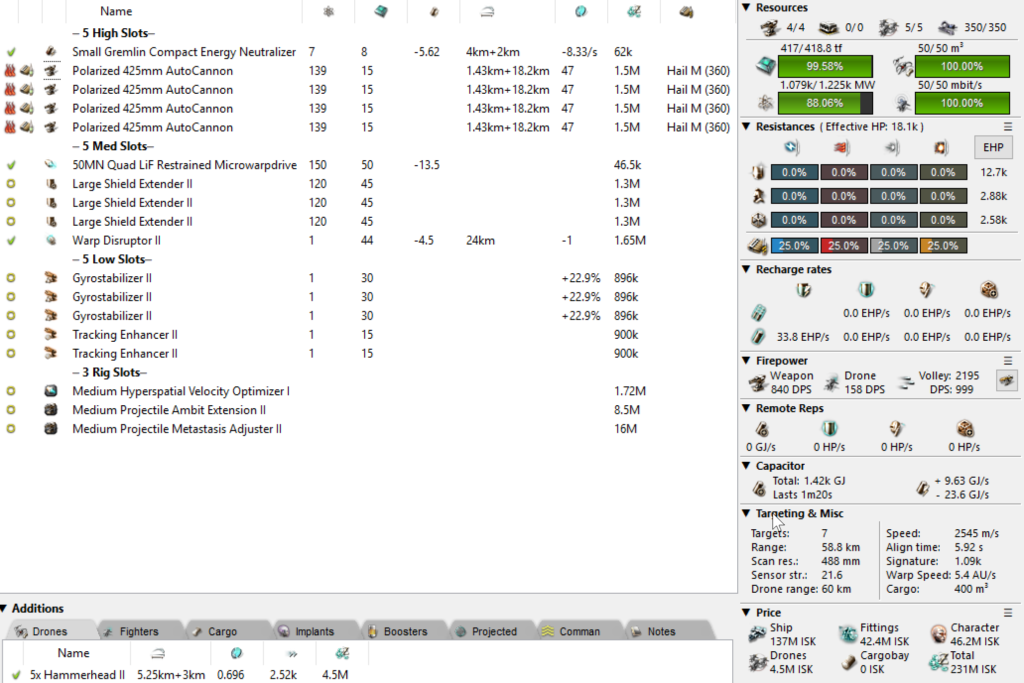Open the Firepower panel options menu
Screen dimensions: 1024x683
click(1008, 360)
